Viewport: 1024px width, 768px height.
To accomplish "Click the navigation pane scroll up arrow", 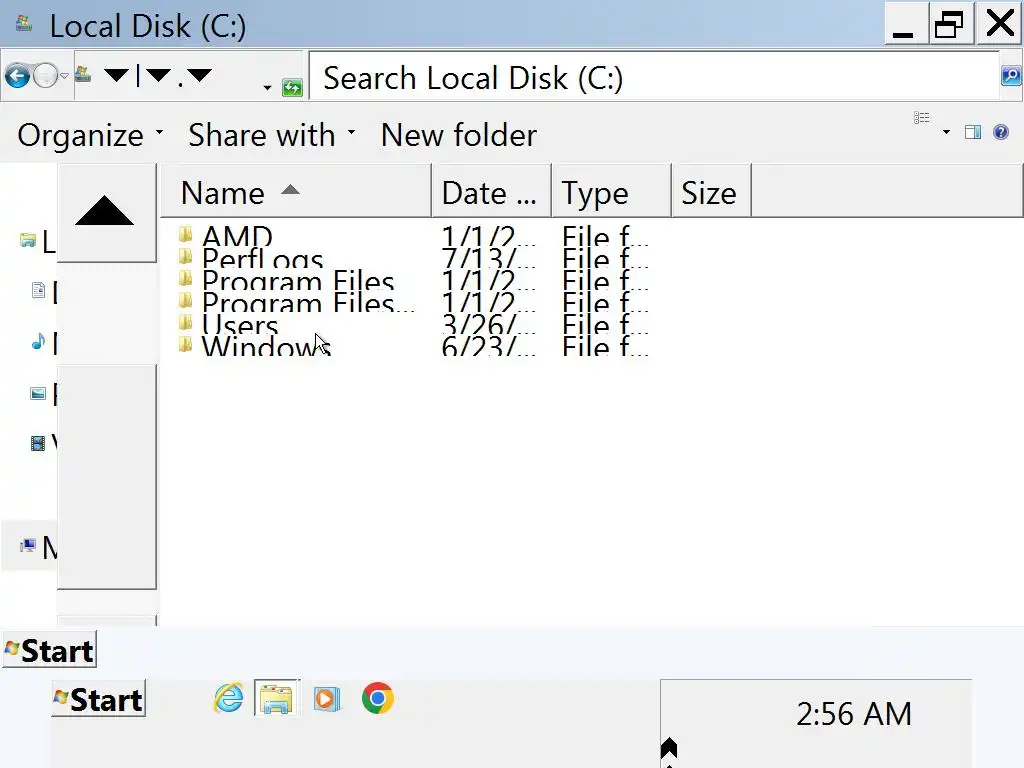I will click(105, 212).
